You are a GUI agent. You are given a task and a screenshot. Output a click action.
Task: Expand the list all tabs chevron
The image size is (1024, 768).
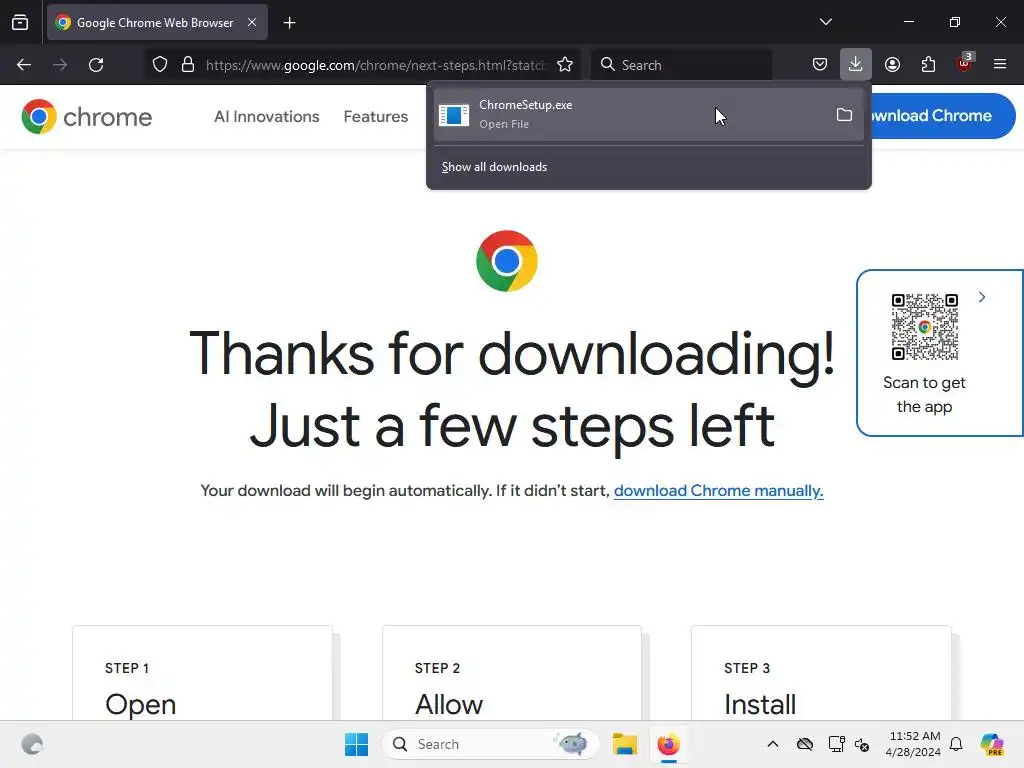click(x=825, y=22)
